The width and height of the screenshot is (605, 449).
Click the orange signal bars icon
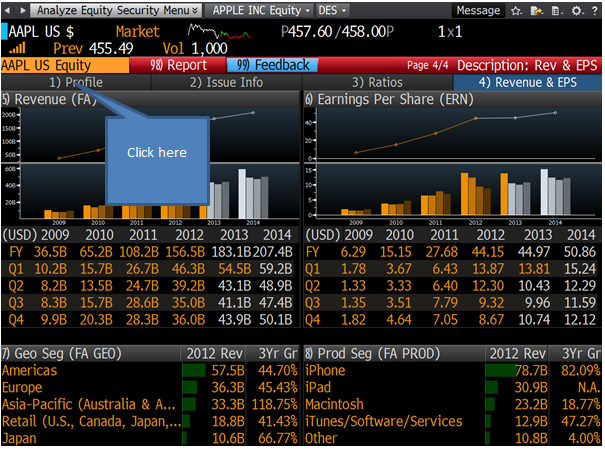coord(19,47)
